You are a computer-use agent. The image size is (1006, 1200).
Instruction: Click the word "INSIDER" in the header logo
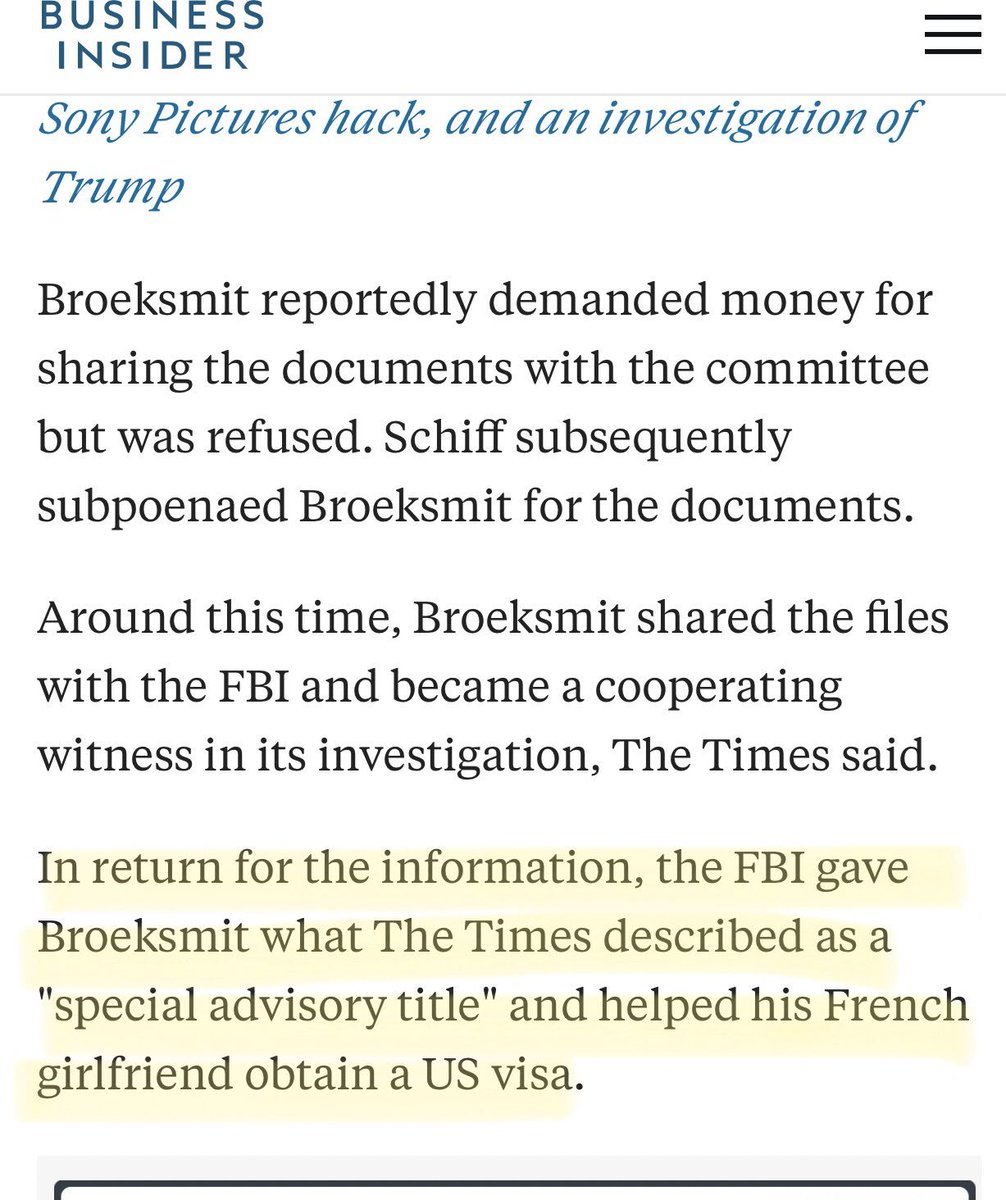pyautogui.click(x=151, y=54)
